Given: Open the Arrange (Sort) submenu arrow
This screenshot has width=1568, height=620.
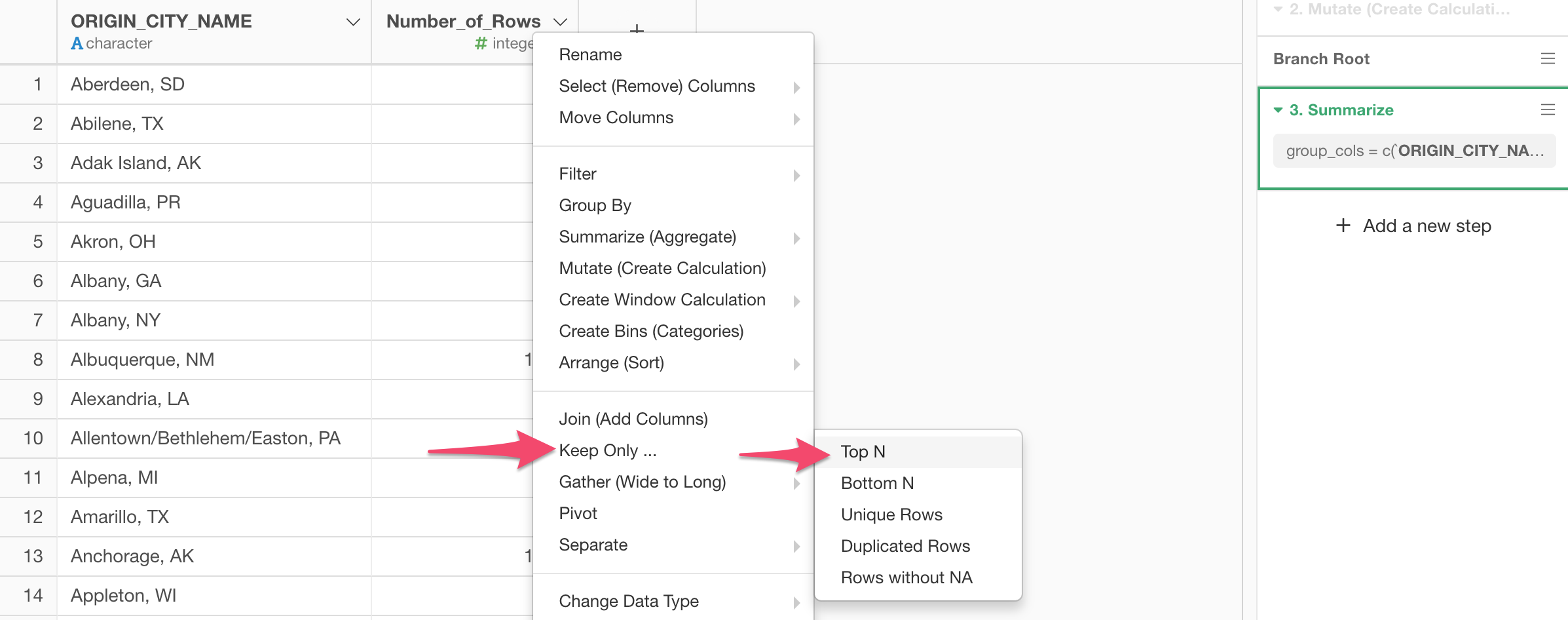Looking at the screenshot, I should (796, 364).
